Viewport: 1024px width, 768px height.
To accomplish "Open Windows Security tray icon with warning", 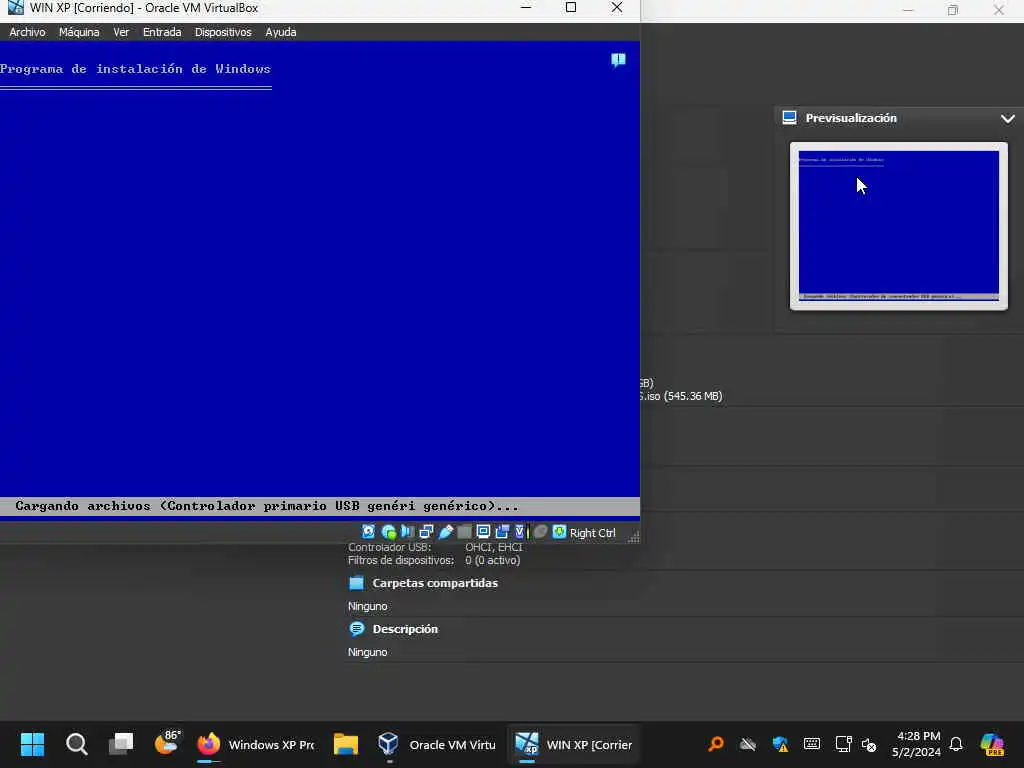I will point(780,744).
